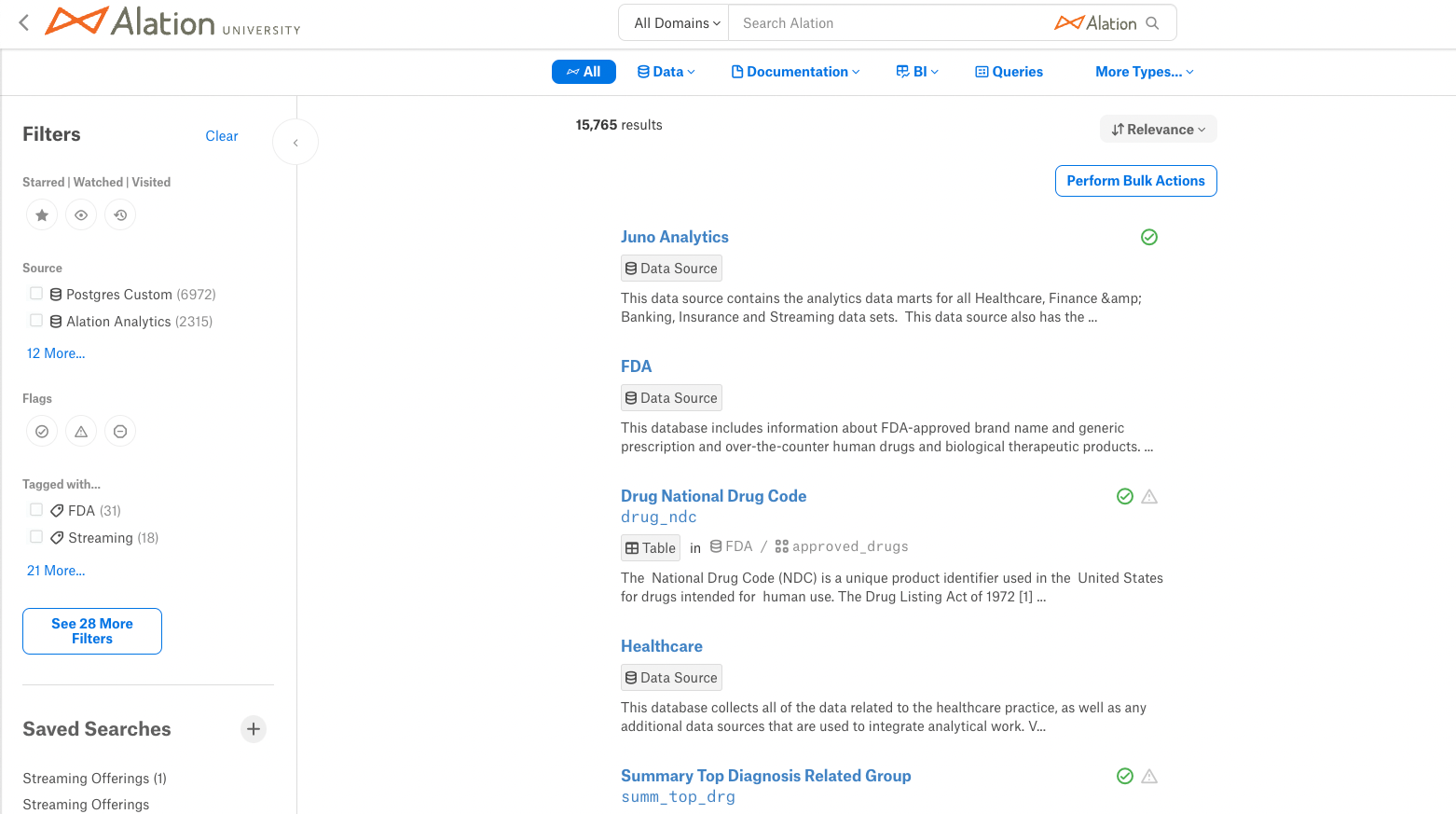Check the FDA tag filter
Screen dimensions: 1456x814
36,510
